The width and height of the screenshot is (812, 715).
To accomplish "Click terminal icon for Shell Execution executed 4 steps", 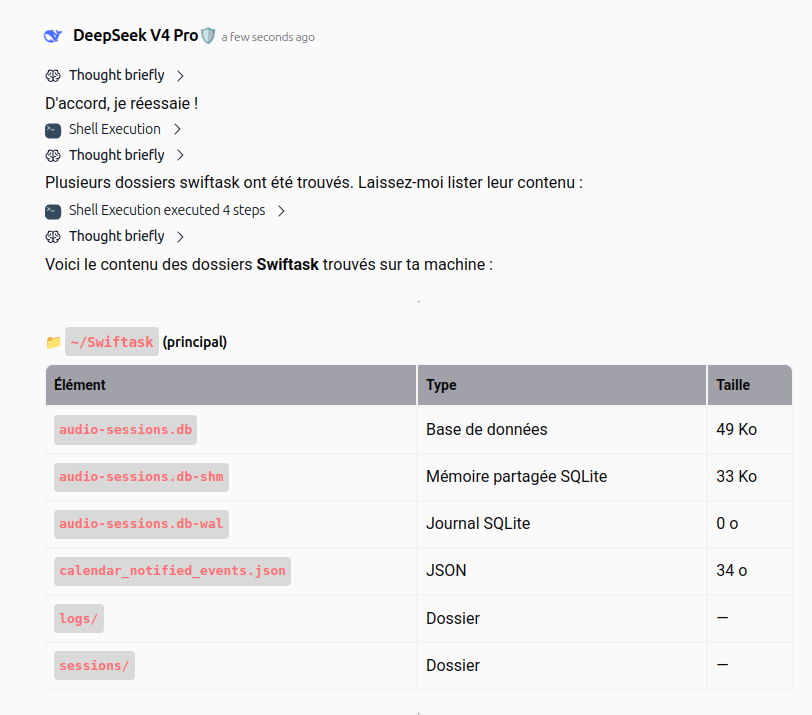I will pyautogui.click(x=53, y=211).
